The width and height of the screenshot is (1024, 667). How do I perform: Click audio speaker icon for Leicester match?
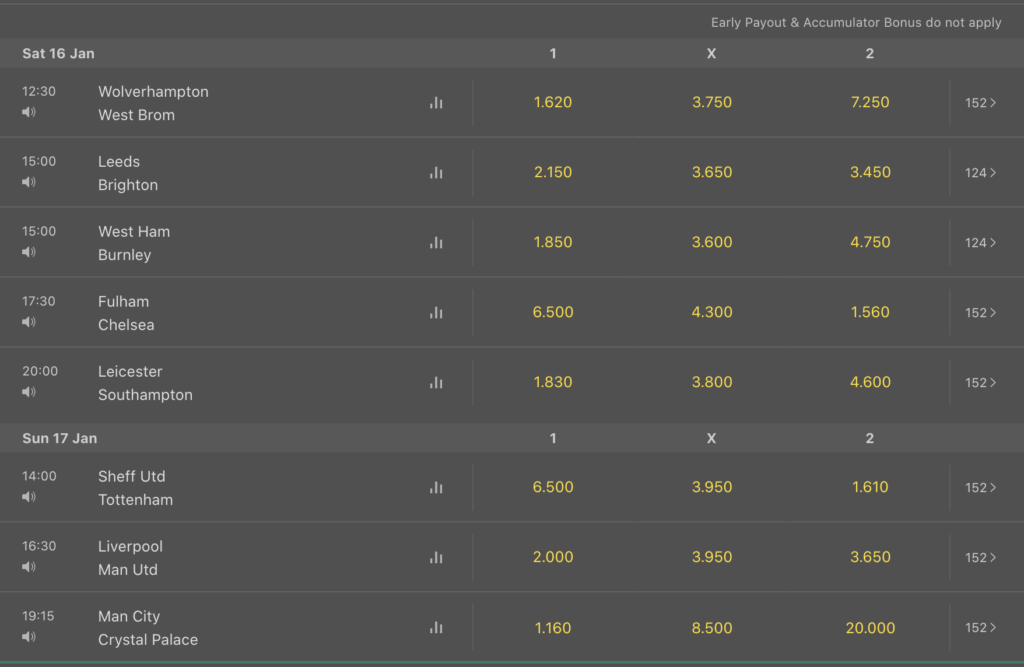pos(29,392)
